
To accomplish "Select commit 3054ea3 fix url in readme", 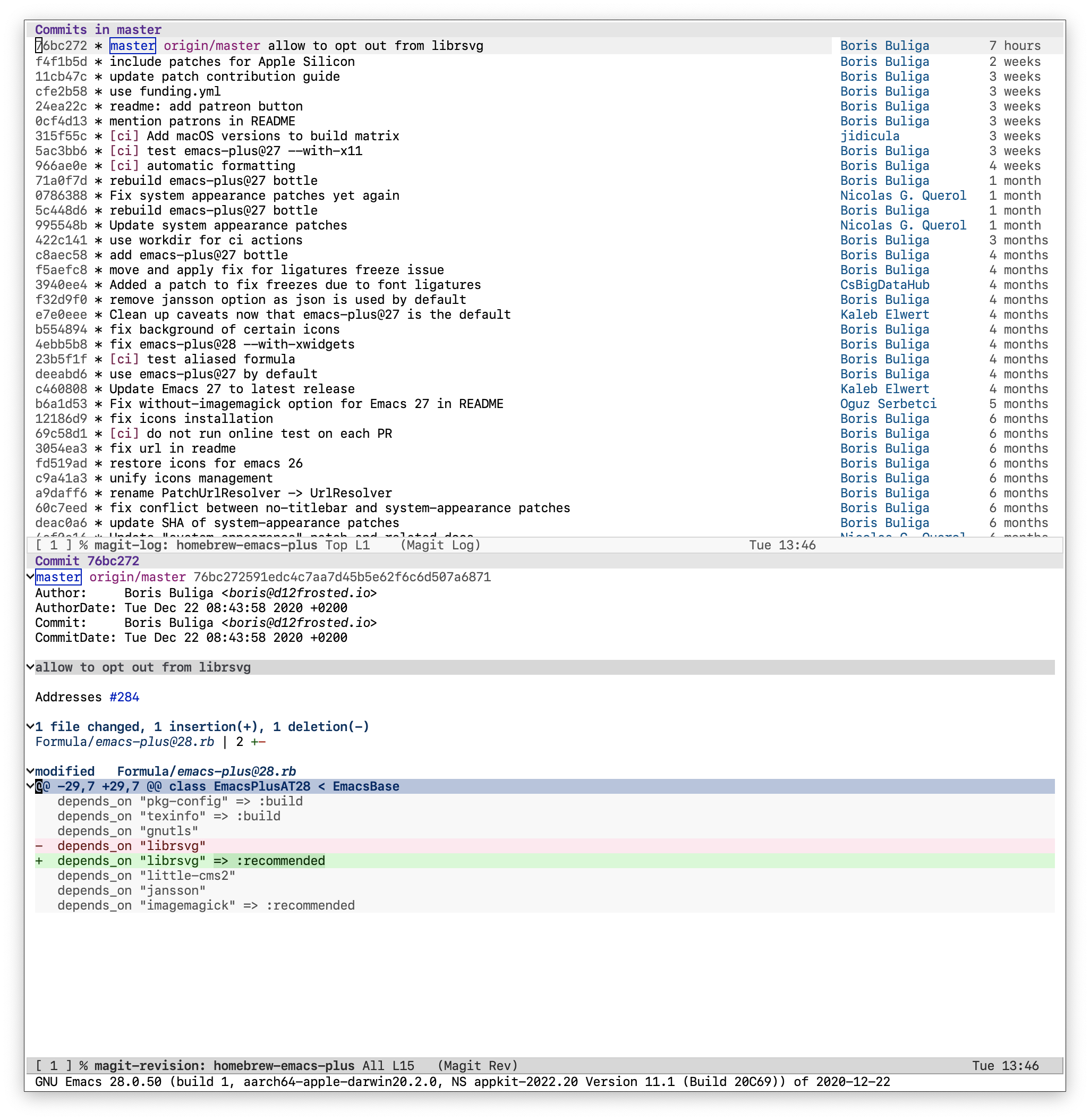I will 135,448.
